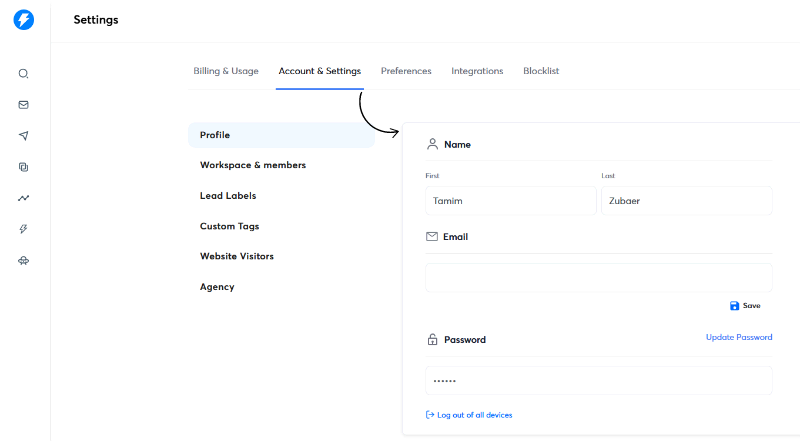Click the Update Password link
Viewport: 800px width, 441px height.
point(739,338)
